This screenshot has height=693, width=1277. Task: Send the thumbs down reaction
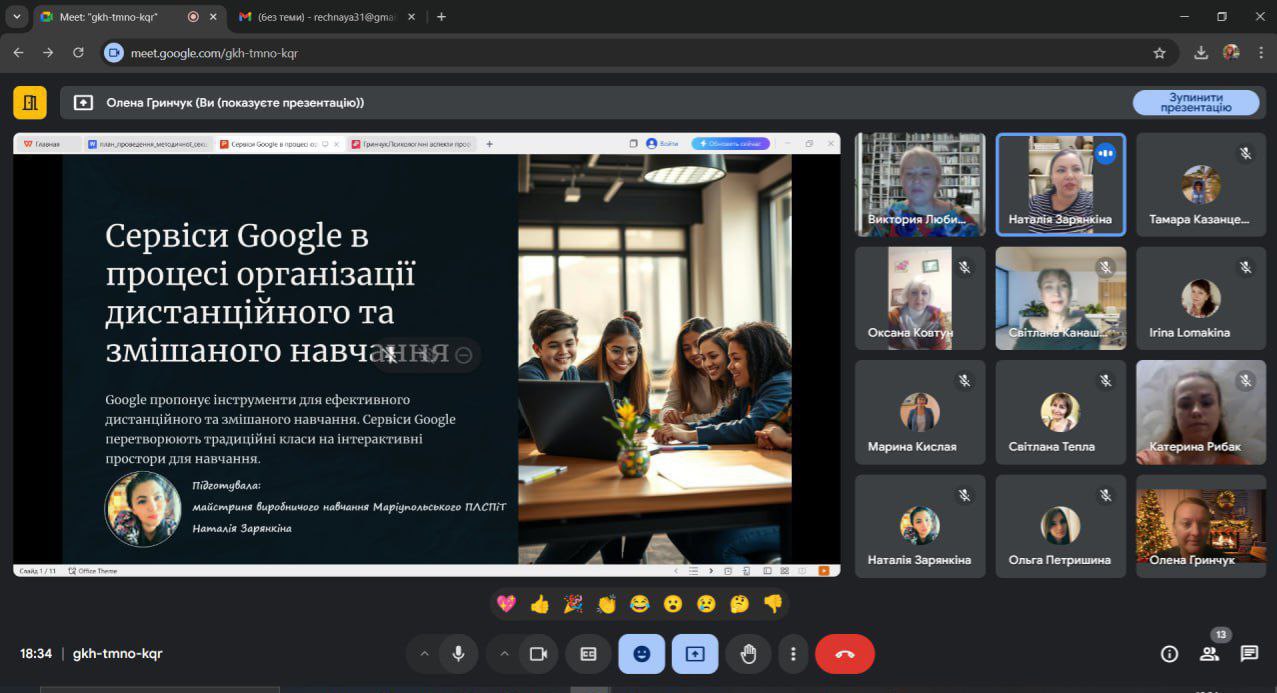point(772,604)
